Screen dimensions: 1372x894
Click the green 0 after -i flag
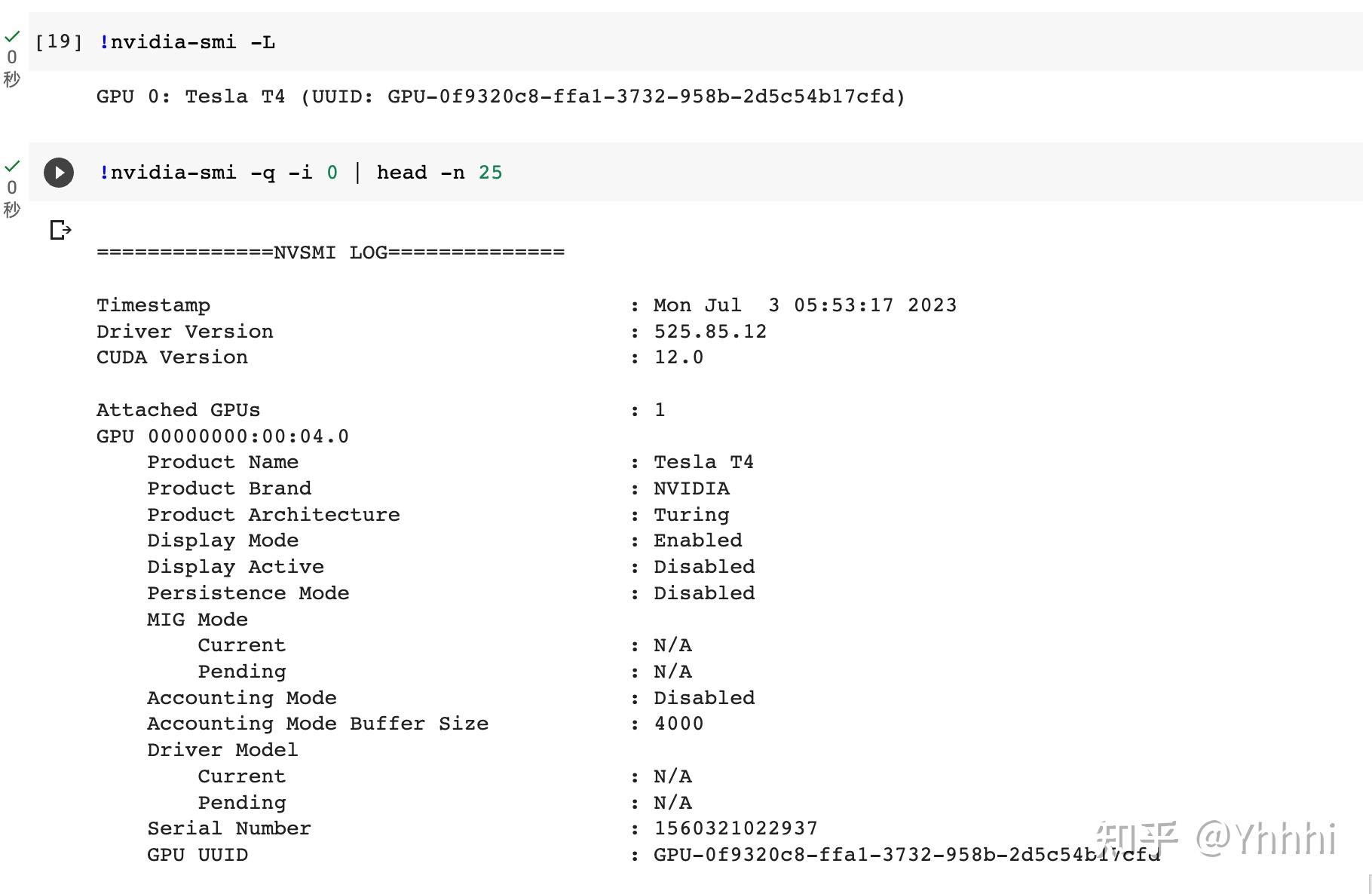[x=332, y=173]
